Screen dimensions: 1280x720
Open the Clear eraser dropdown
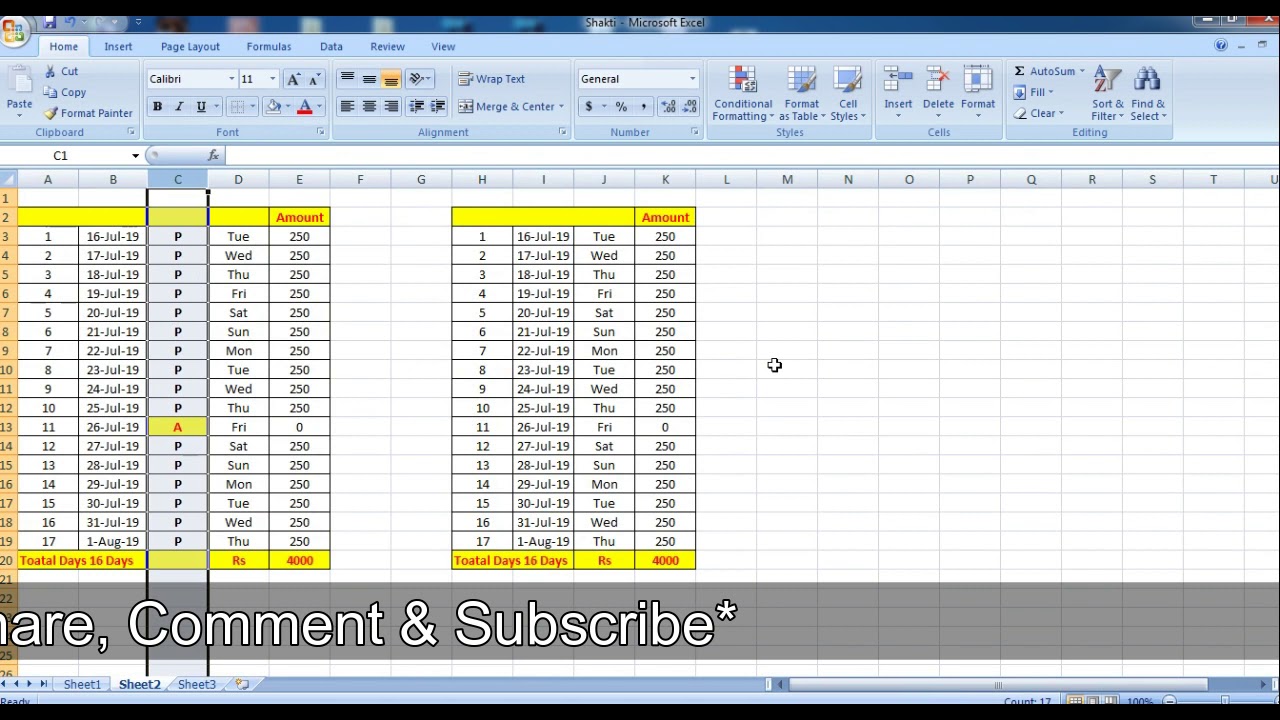pyautogui.click(x=1039, y=113)
